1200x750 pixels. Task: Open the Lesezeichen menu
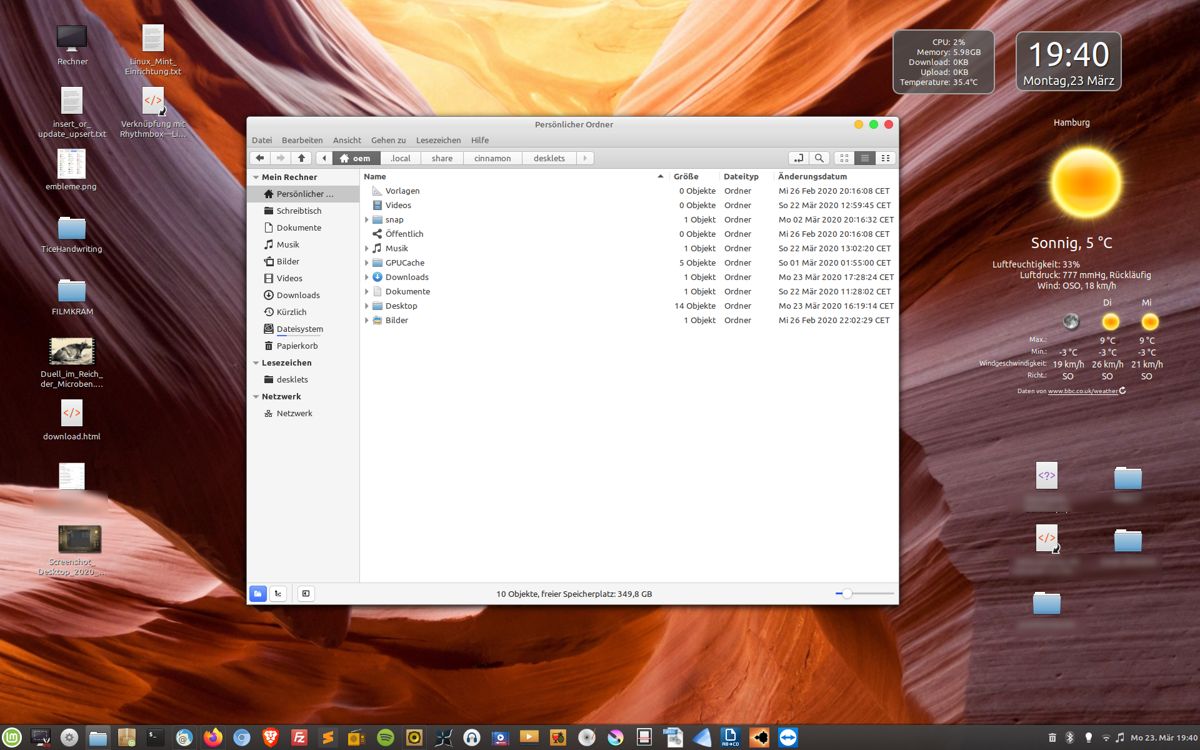click(x=438, y=140)
